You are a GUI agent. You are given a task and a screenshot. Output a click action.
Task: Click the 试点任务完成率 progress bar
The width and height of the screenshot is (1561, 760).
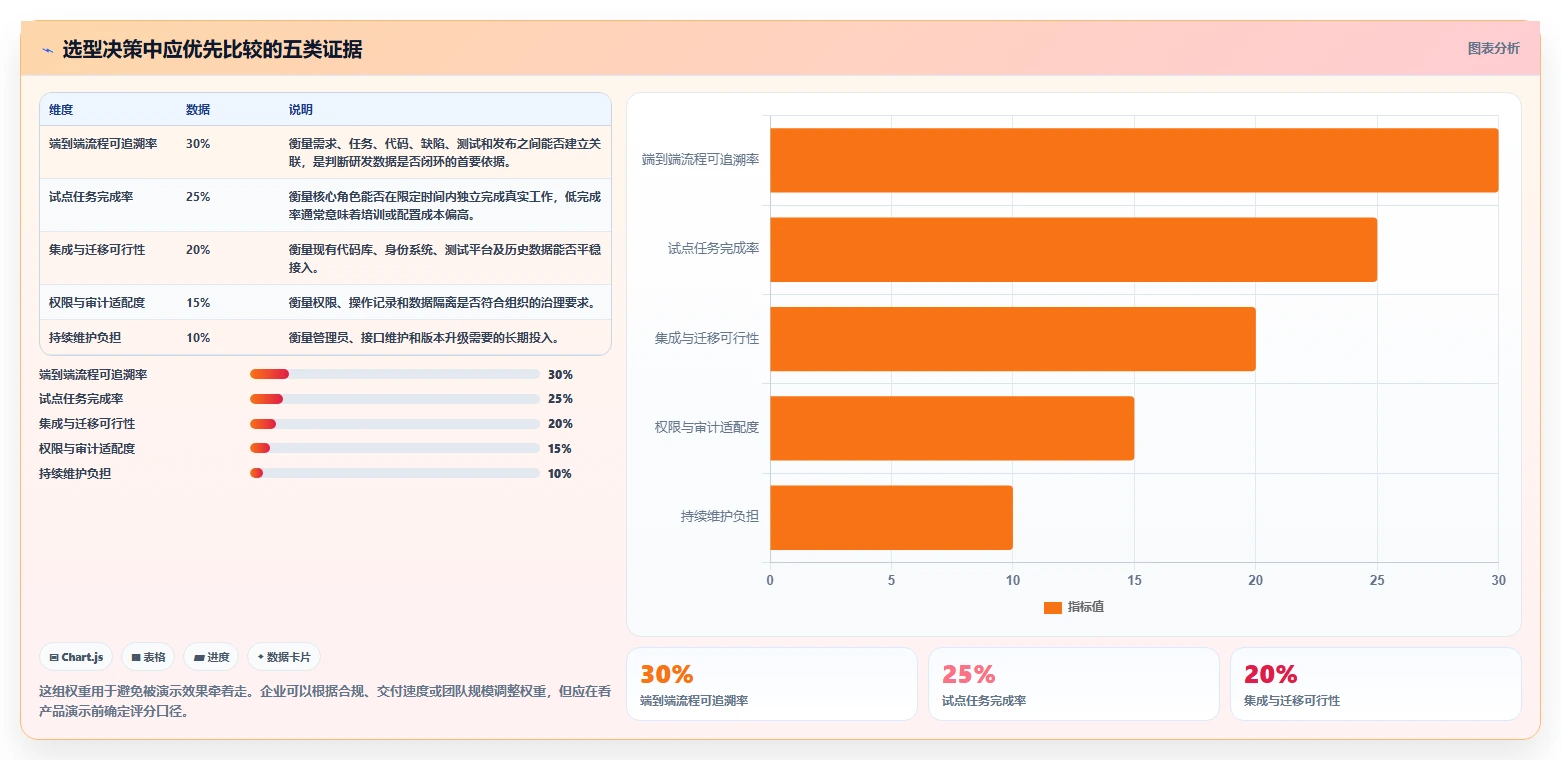(394, 399)
